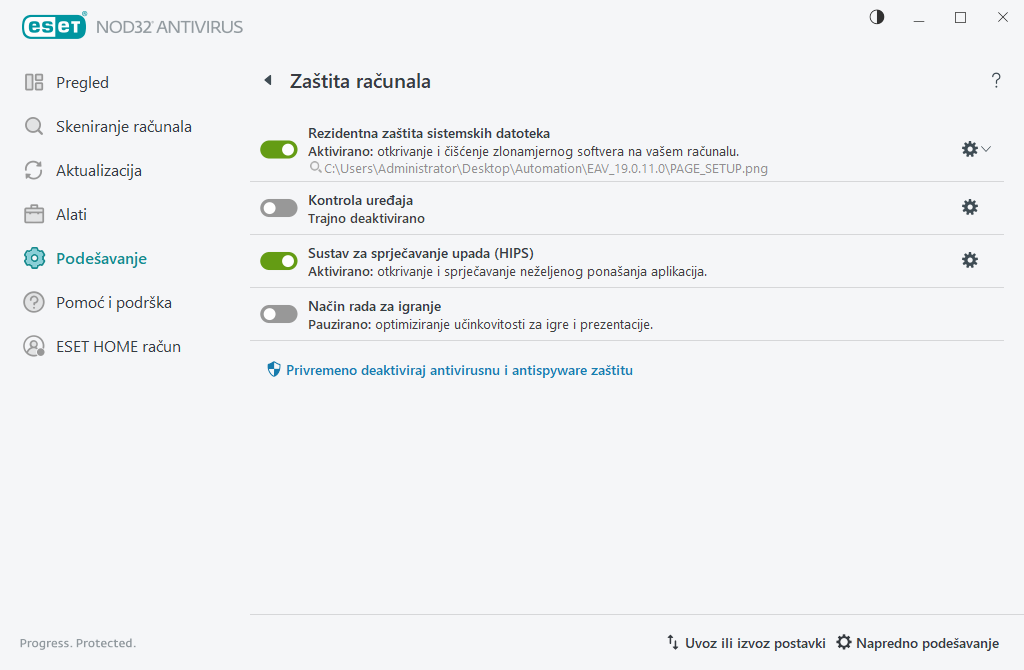The image size is (1024, 670).
Task: Open Pomoć i podrška question icon
Action: point(33,302)
